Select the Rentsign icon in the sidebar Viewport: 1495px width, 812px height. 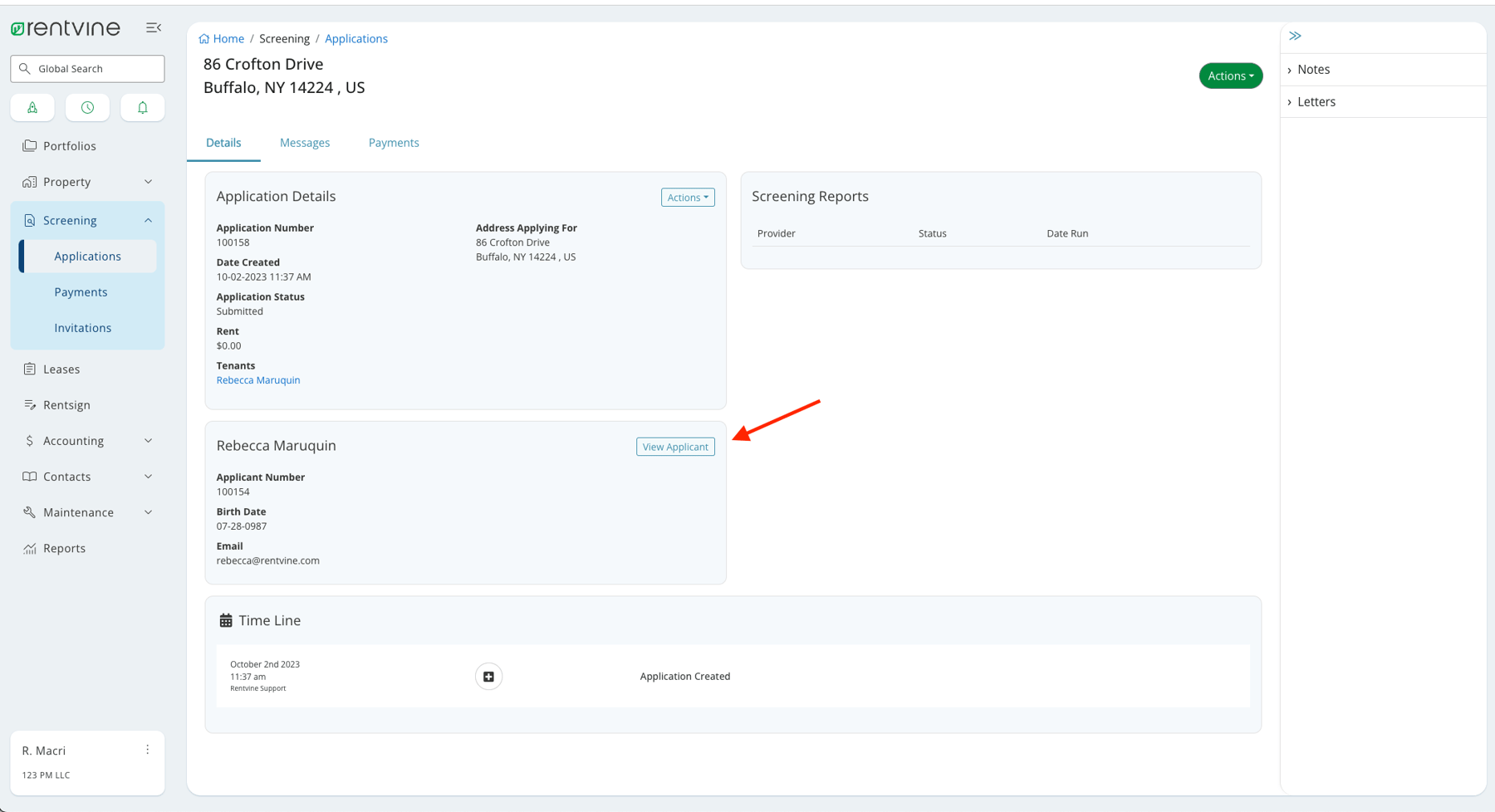[29, 404]
